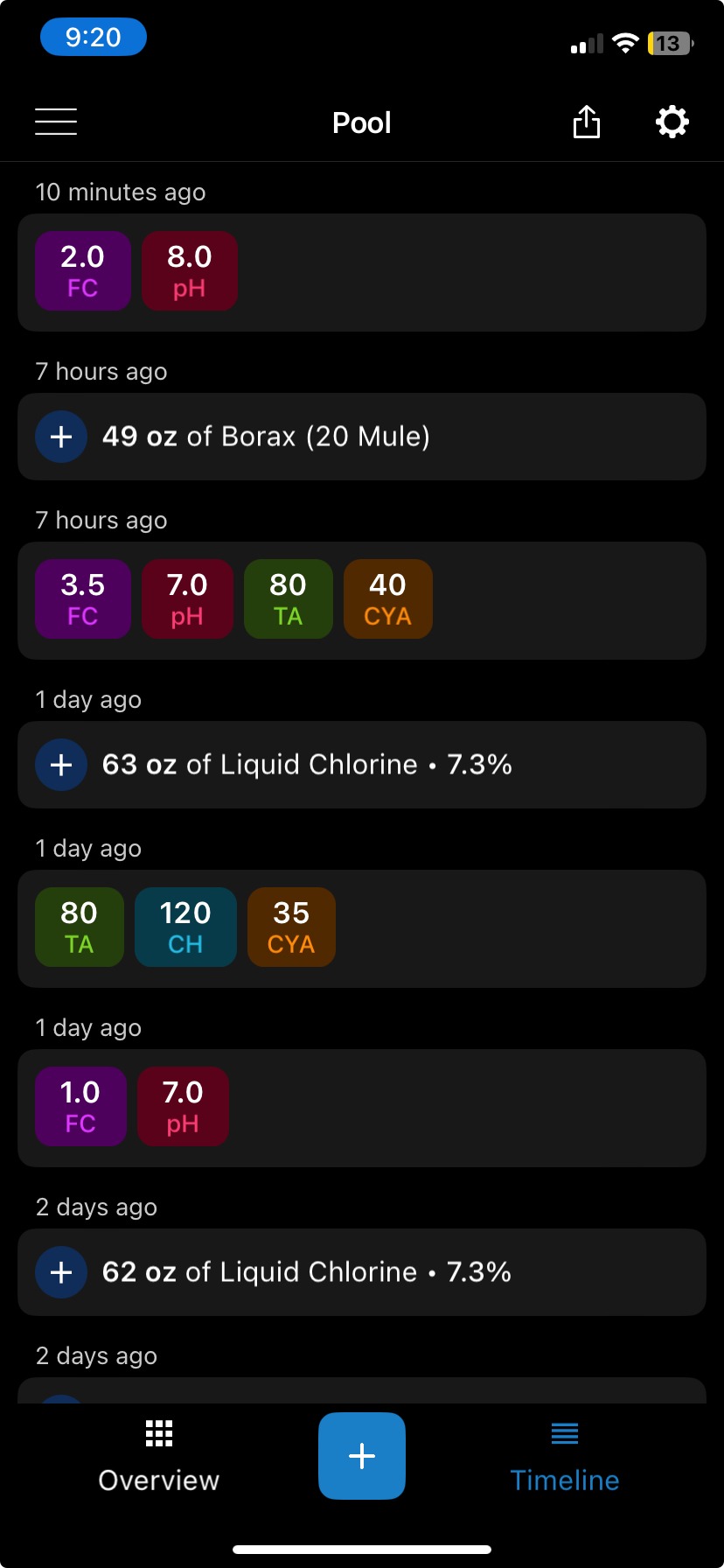Tap plus icon beside Borax entry

click(x=61, y=437)
